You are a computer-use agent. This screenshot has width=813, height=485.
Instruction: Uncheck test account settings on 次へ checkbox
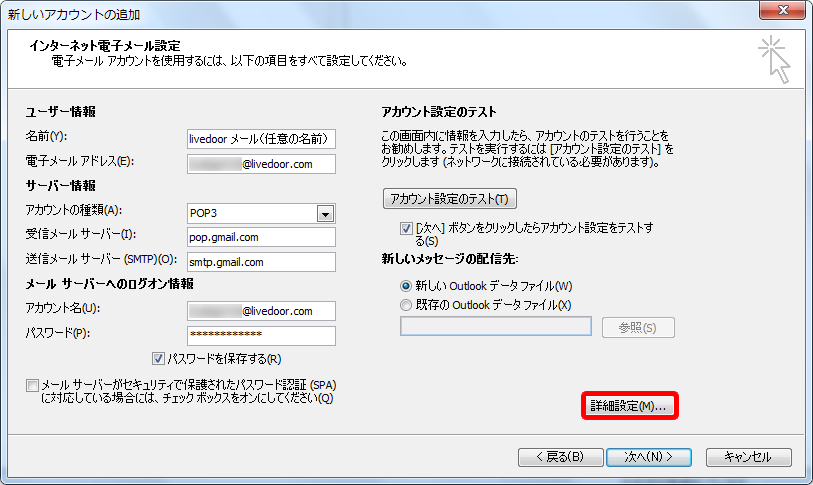pos(406,229)
